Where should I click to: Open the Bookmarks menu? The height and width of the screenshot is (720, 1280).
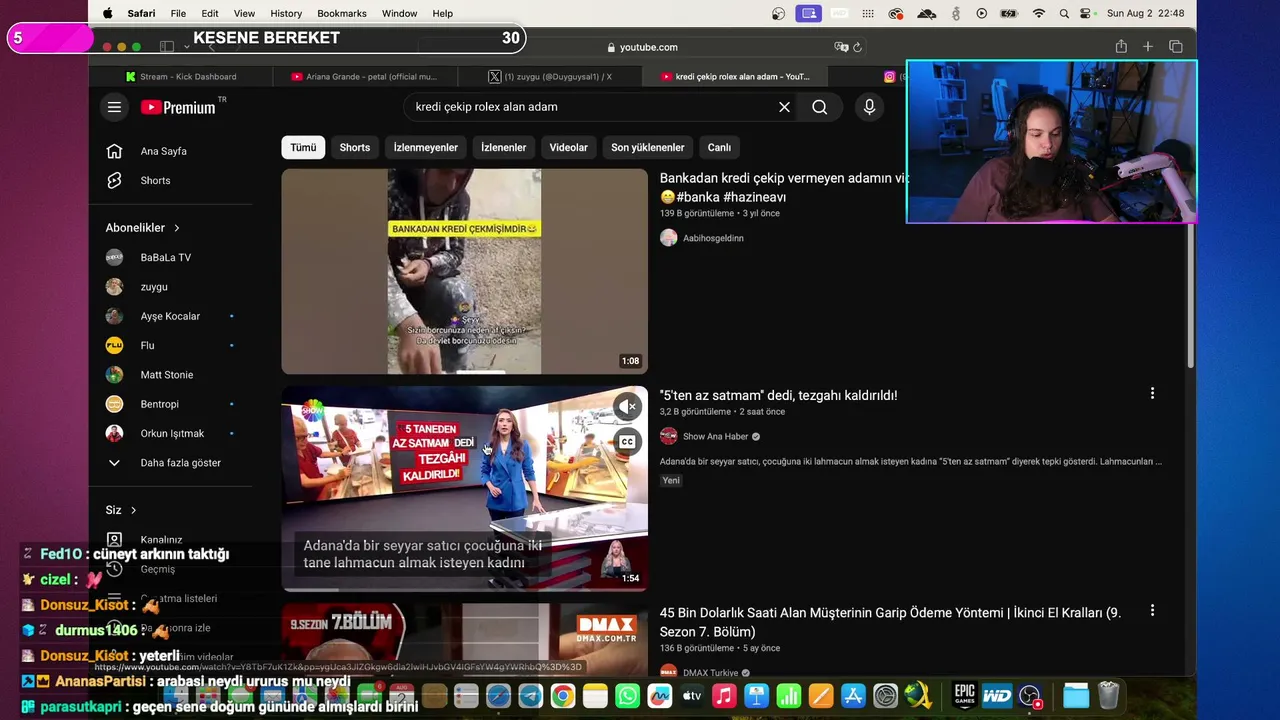click(x=342, y=13)
